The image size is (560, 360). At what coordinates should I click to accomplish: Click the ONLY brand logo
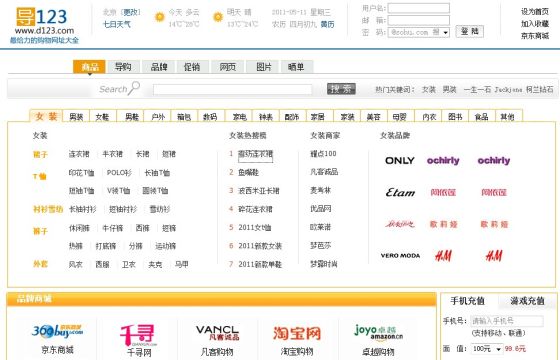point(400,161)
